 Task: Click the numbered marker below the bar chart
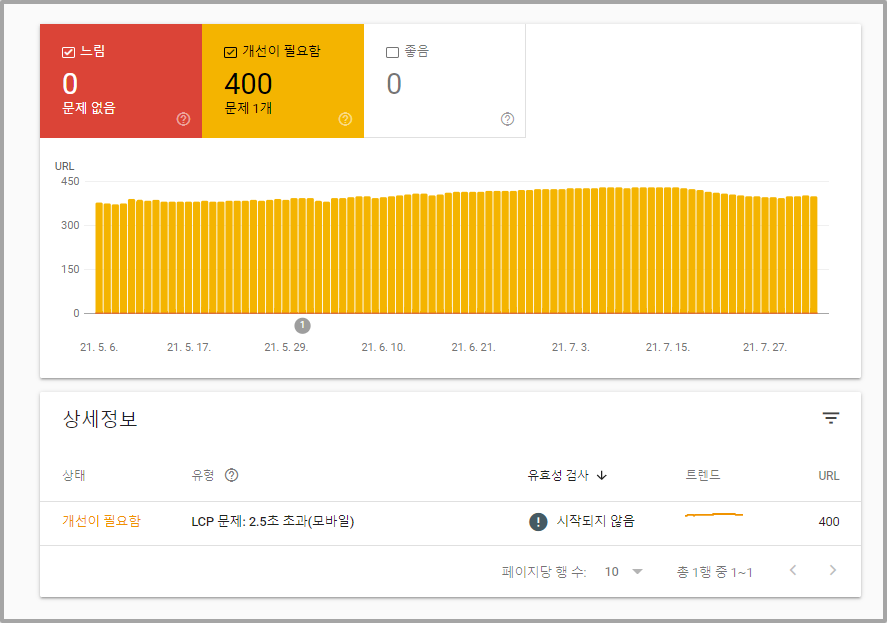pyautogui.click(x=303, y=325)
